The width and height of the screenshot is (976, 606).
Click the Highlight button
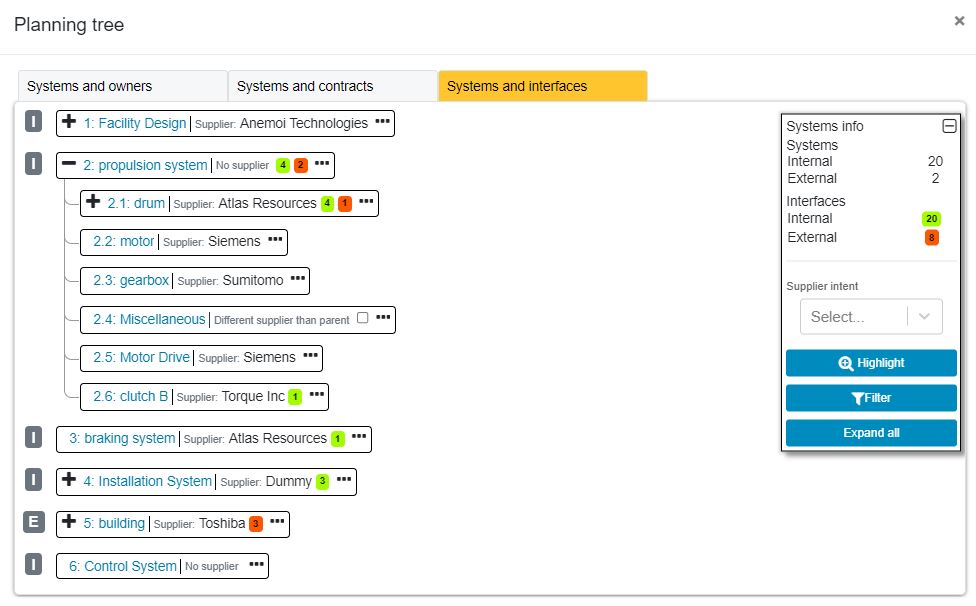click(871, 363)
